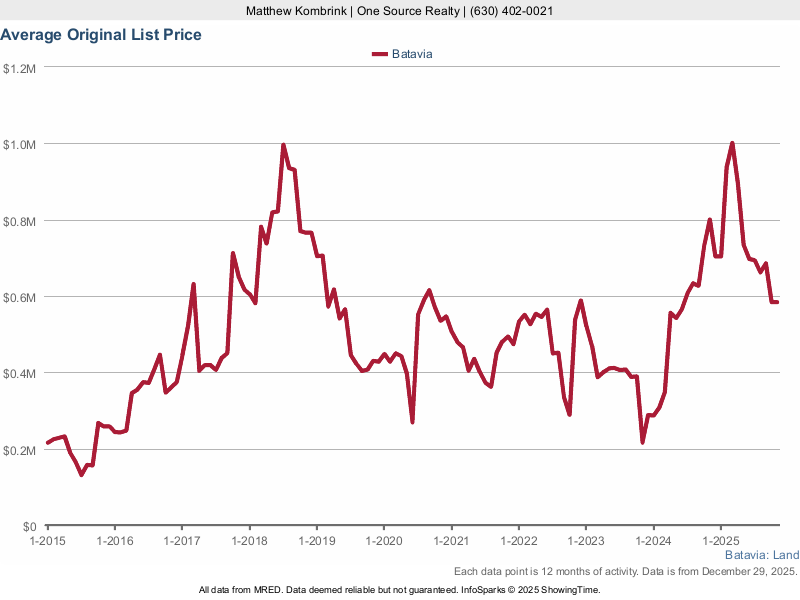Select the early-2017 spike near $0.63M
The width and height of the screenshot is (800, 600).
pos(193,285)
